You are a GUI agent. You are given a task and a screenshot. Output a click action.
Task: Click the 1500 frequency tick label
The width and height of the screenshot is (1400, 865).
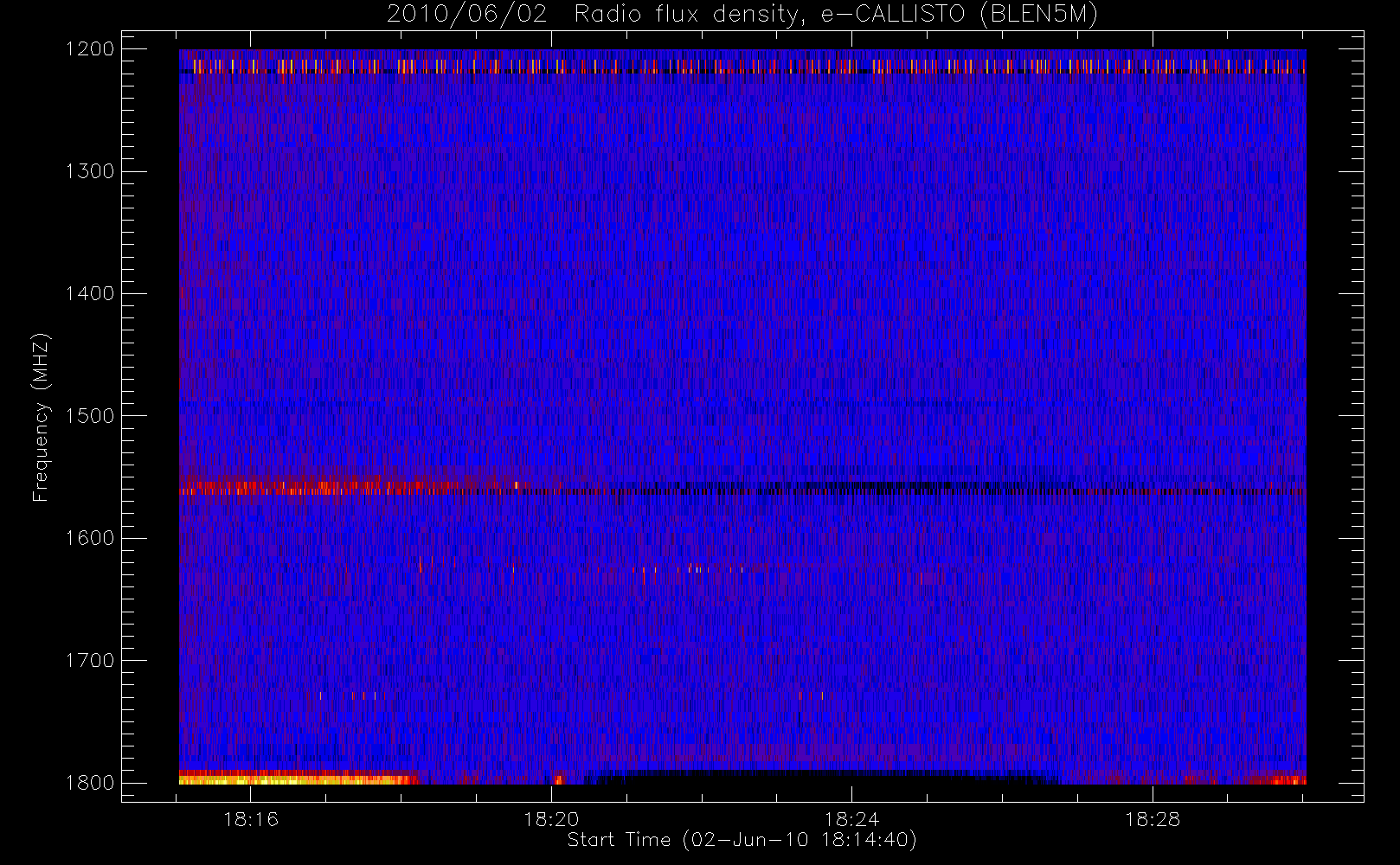89,415
